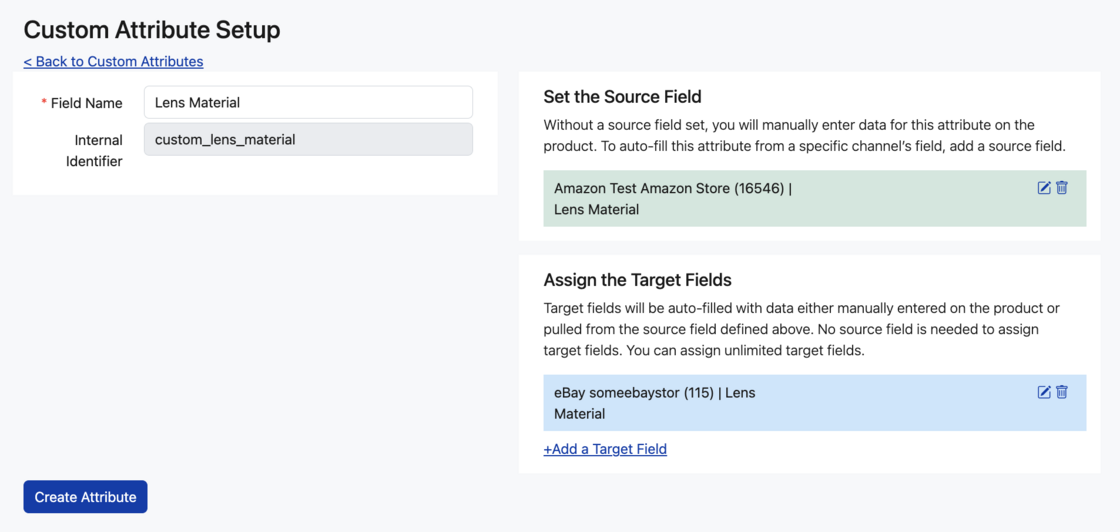Delete the Amazon source field entry
The width and height of the screenshot is (1120, 532).
coord(1061,188)
